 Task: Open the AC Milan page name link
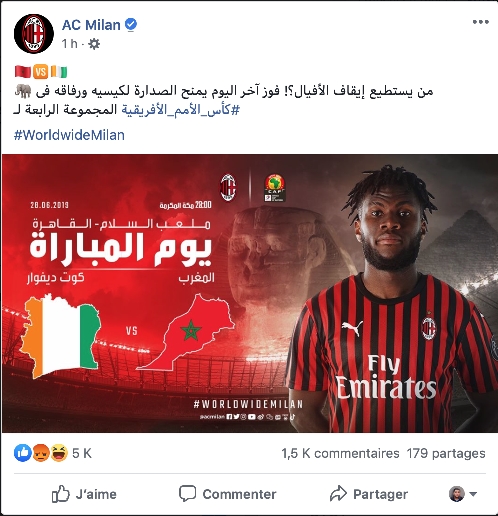tap(91, 25)
